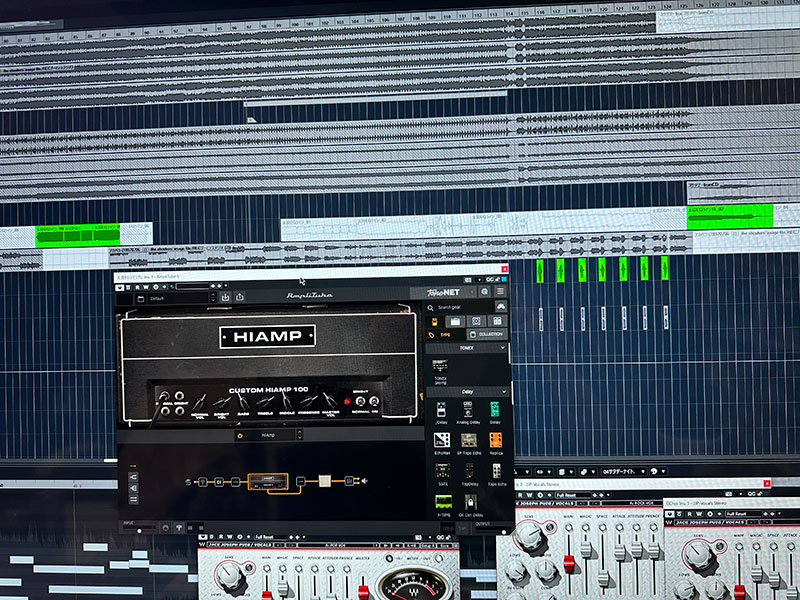800x600 pixels.
Task: Click the bottom routing layout icon in AmpliTube
Action: tap(133, 499)
